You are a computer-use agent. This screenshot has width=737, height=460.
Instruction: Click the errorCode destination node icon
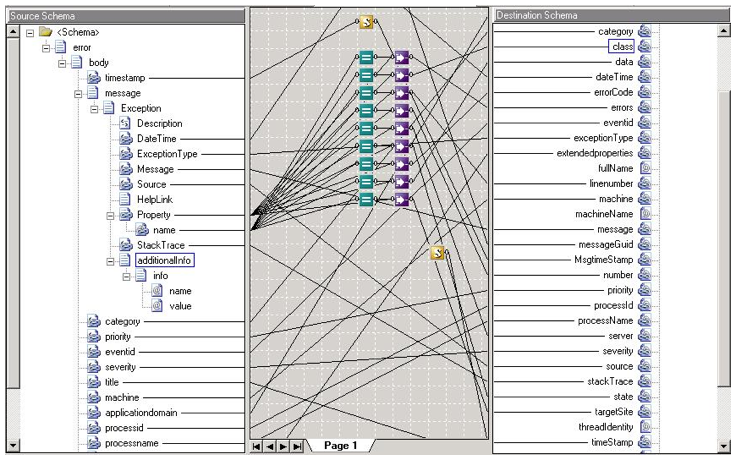pyautogui.click(x=645, y=92)
